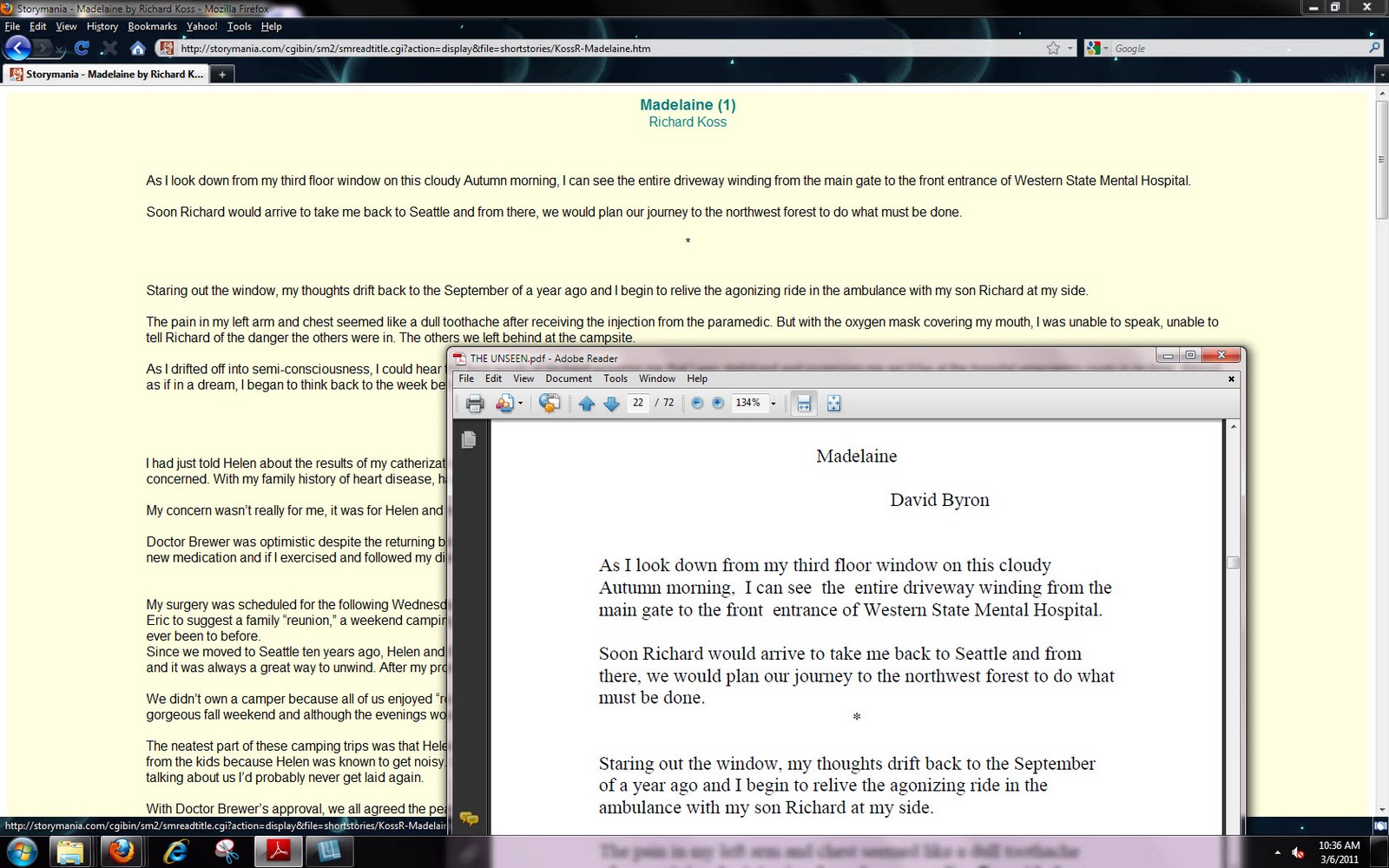Open the list-all-tabs dropdown in Firefox
The height and width of the screenshot is (868, 1389).
1382,75
